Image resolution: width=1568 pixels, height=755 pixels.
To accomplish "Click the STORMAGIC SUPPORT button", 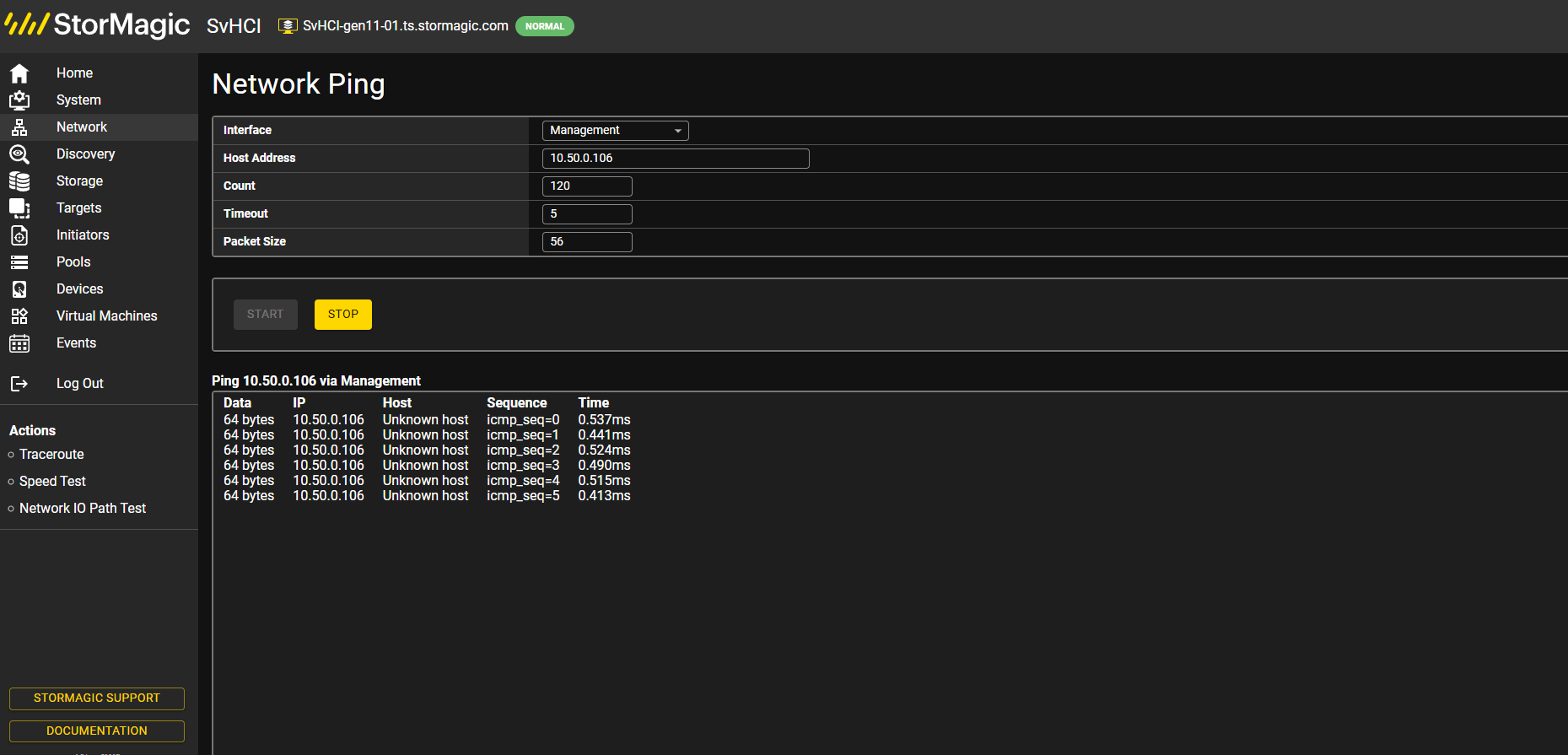I will [97, 698].
